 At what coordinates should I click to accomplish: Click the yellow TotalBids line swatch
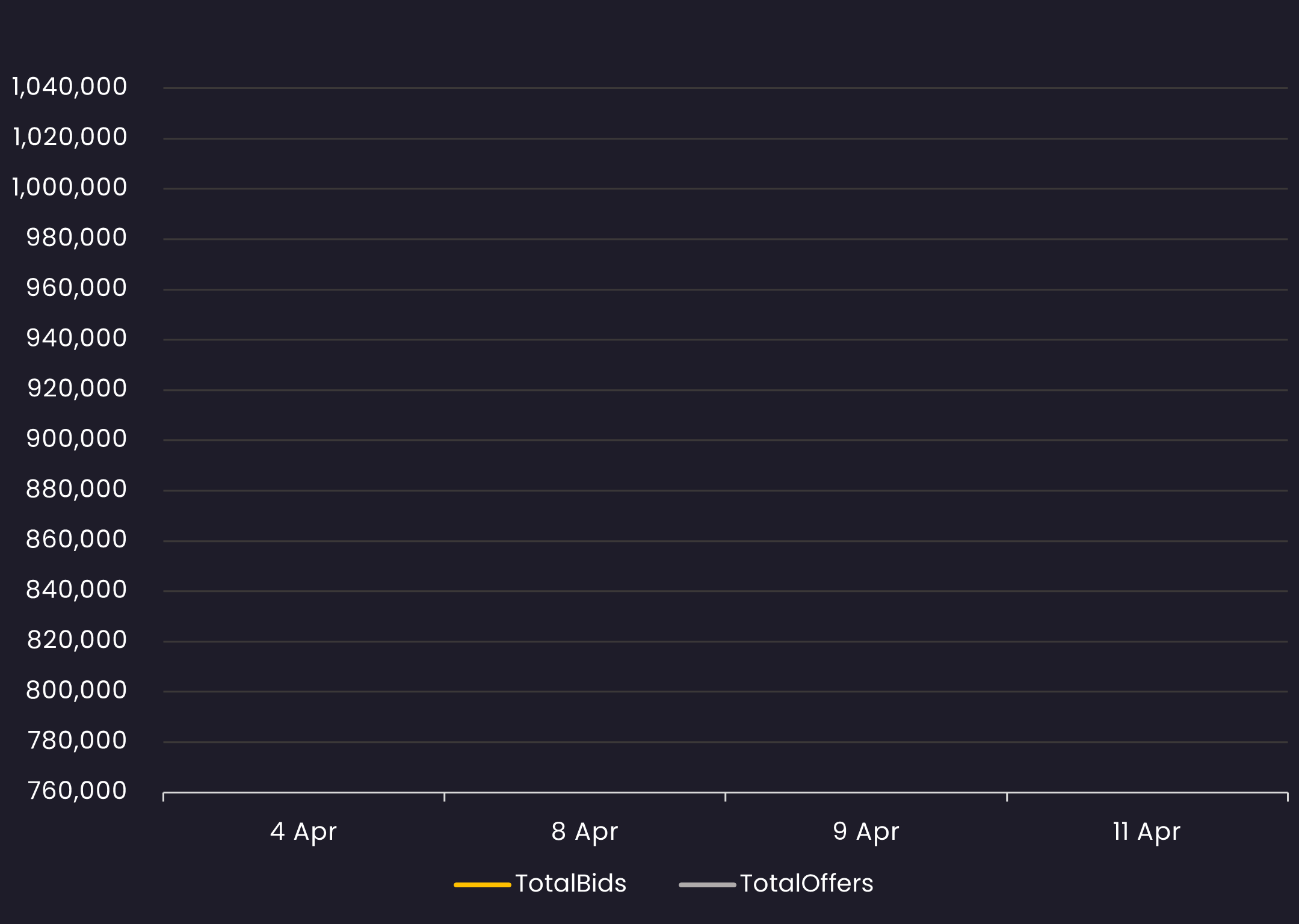coord(482,885)
